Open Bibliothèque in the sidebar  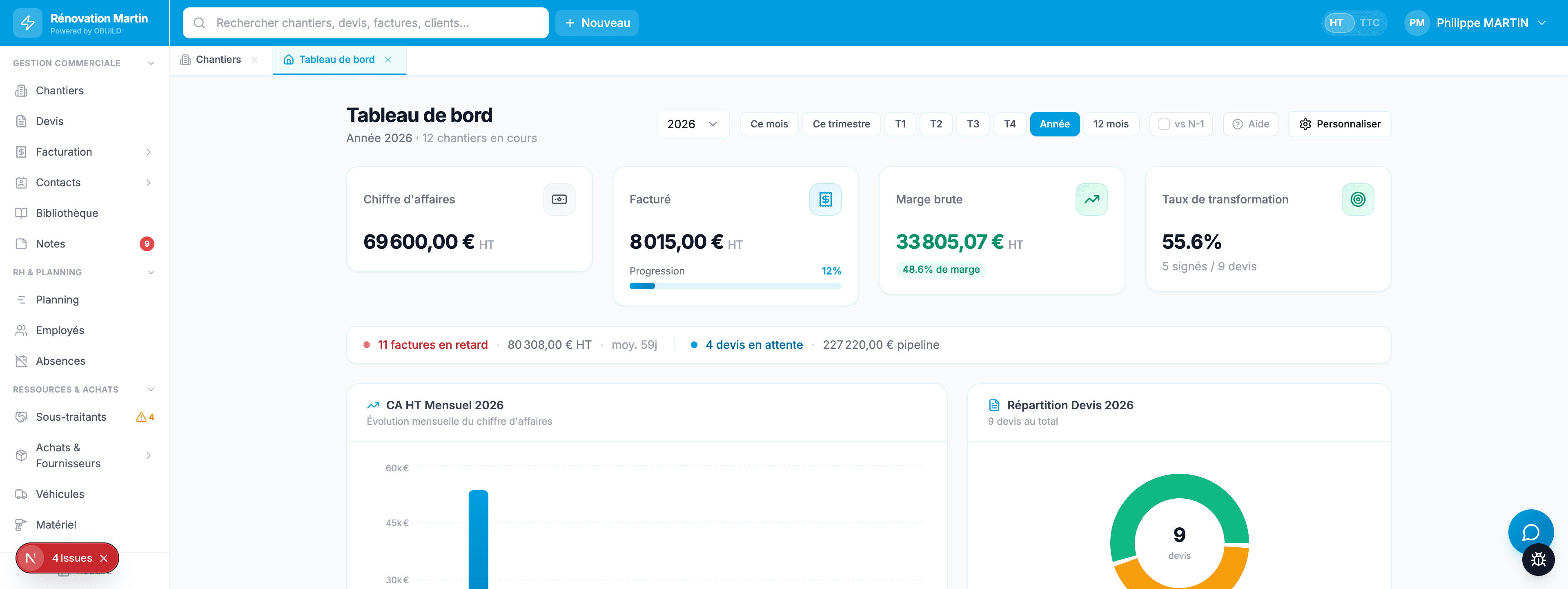pos(84,213)
